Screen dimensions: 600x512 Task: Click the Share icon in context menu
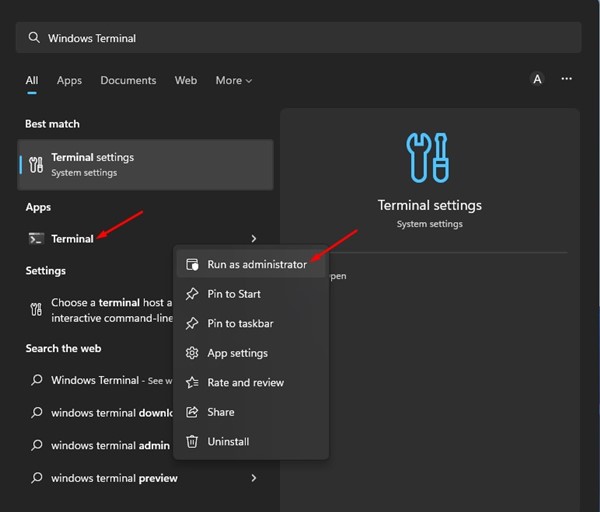point(191,412)
